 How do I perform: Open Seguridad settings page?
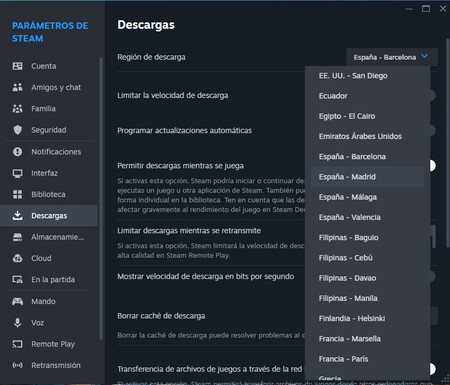point(50,130)
